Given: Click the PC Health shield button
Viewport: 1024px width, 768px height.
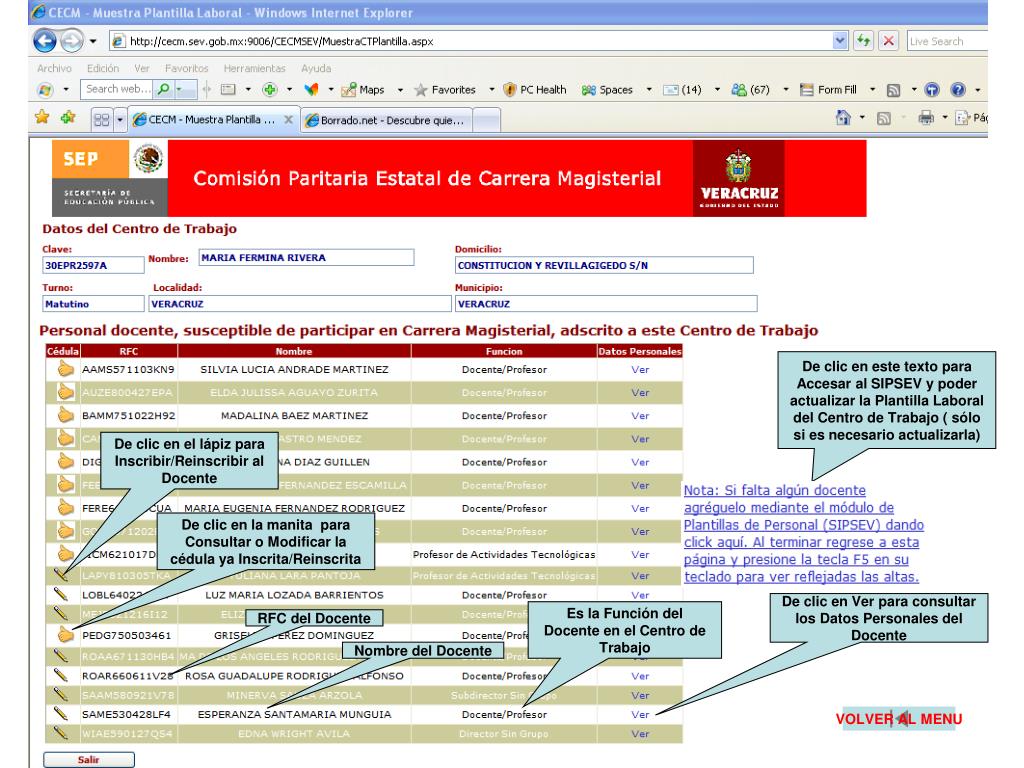Looking at the screenshot, I should click(536, 89).
